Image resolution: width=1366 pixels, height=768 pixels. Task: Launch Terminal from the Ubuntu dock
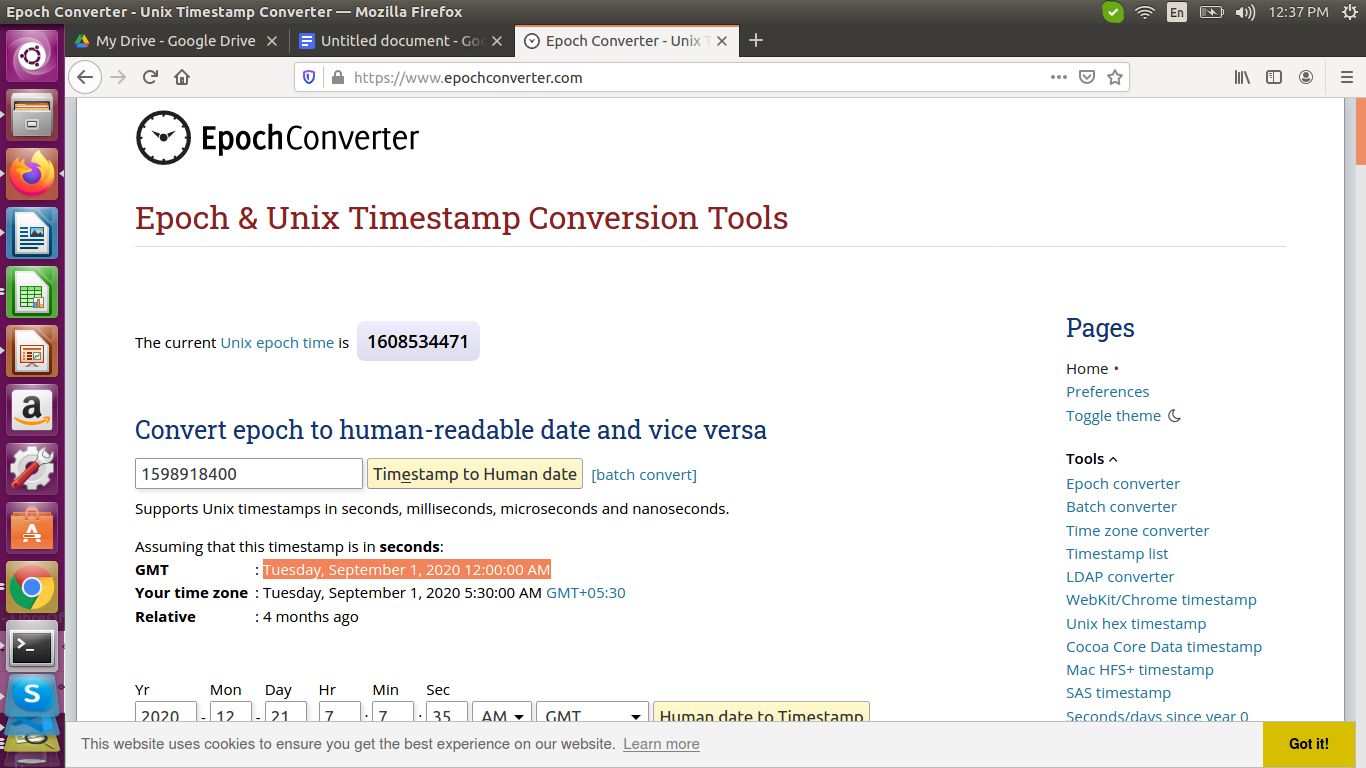click(32, 649)
